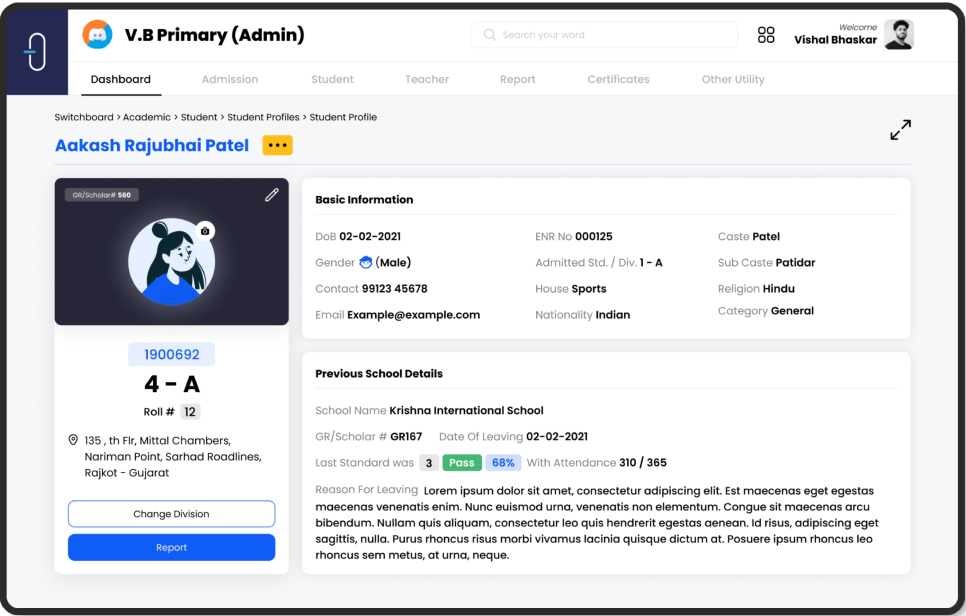Click the Search your word field
Image resolution: width=966 pixels, height=616 pixels.
[x=604, y=35]
